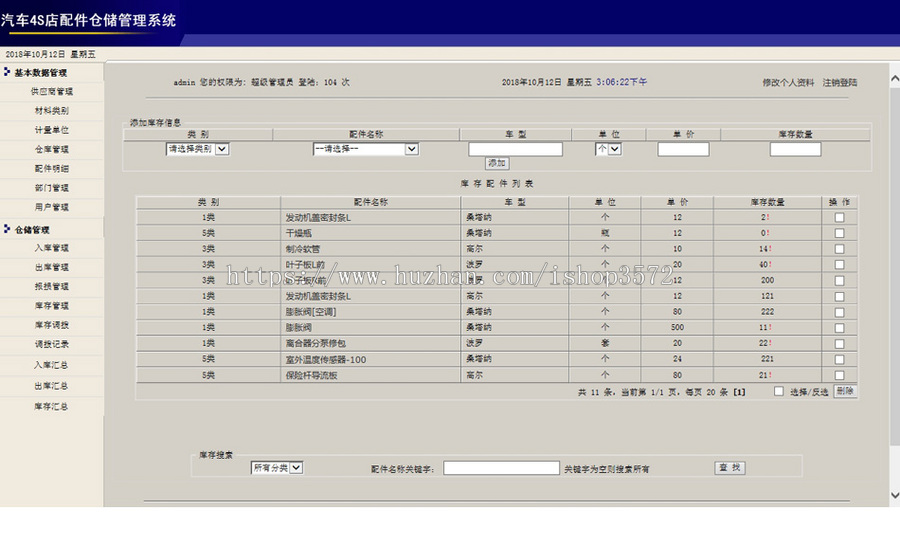Click the 库存配件列表 heading

pos(496,184)
